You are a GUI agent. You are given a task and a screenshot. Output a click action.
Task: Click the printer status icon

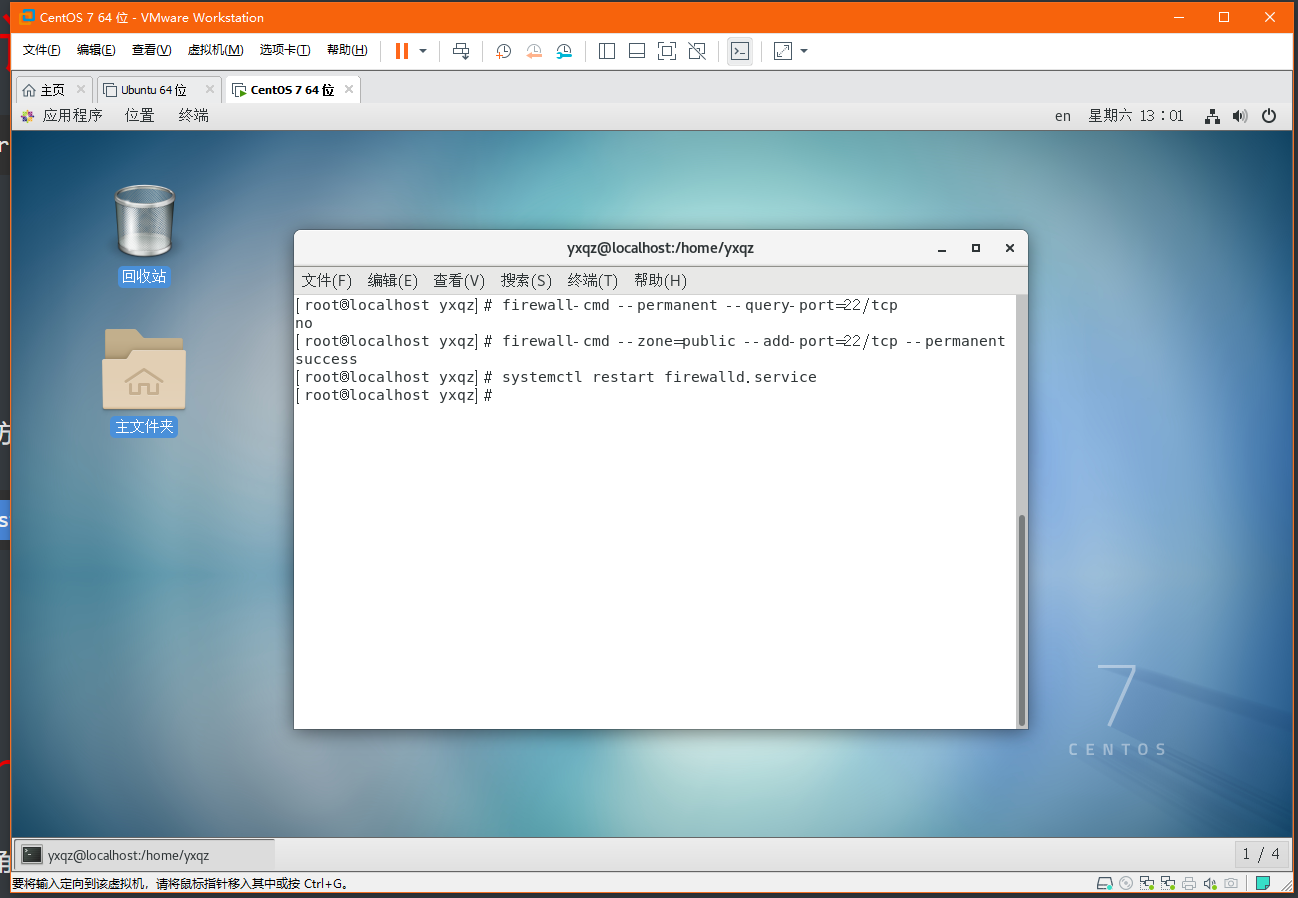tap(1189, 884)
